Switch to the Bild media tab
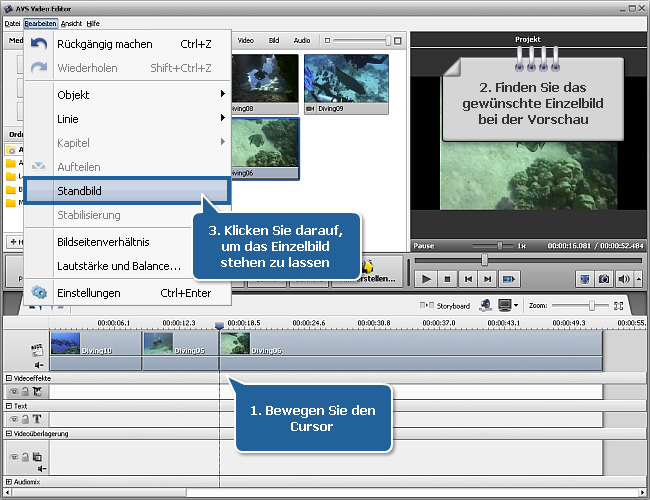 pyautogui.click(x=274, y=40)
